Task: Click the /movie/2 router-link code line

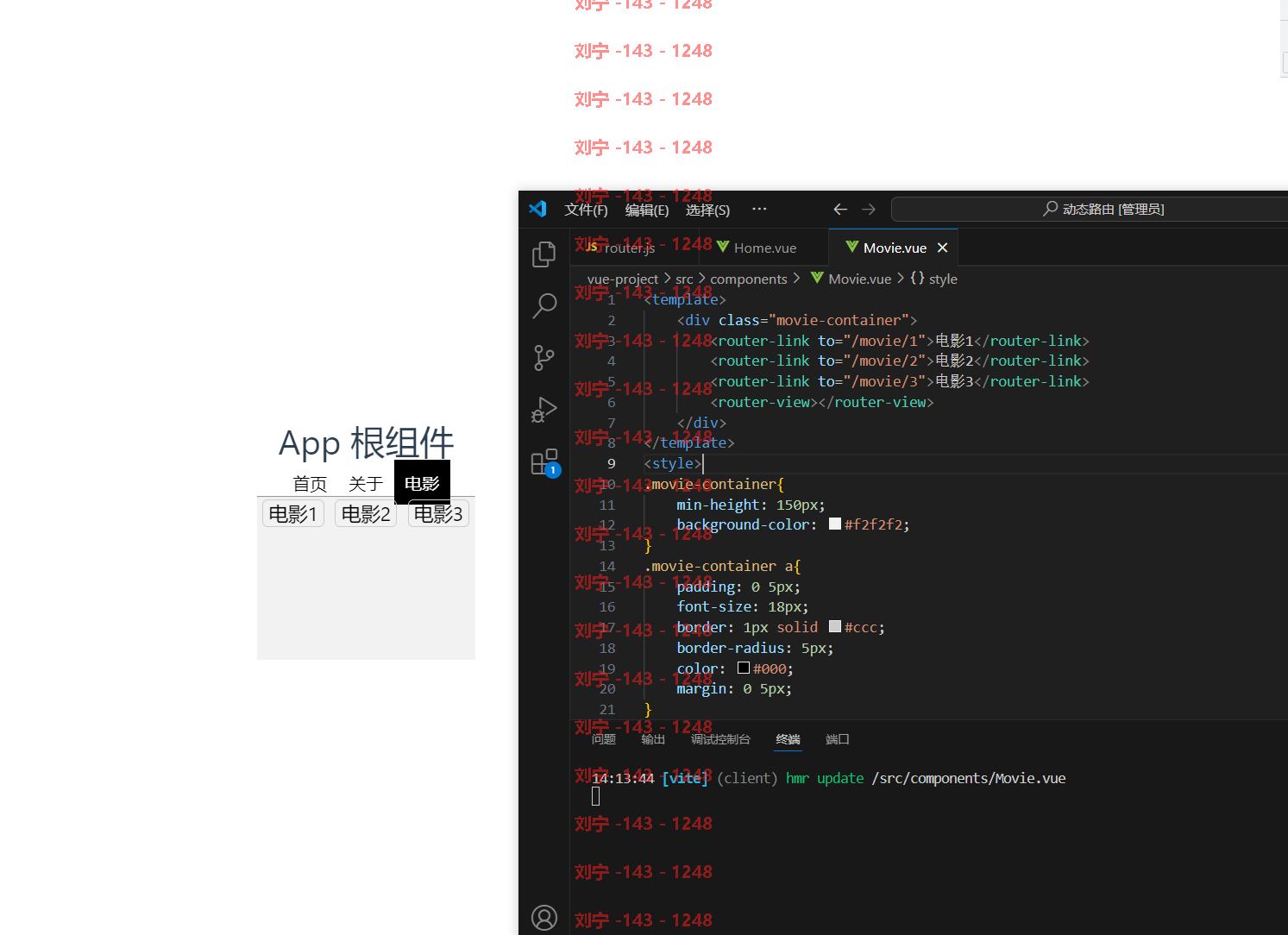Action: (x=900, y=361)
